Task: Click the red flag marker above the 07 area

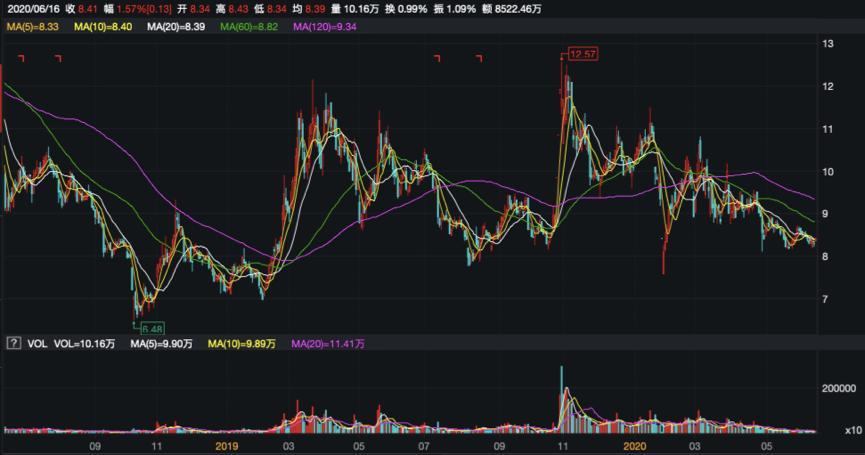Action: [x=437, y=59]
